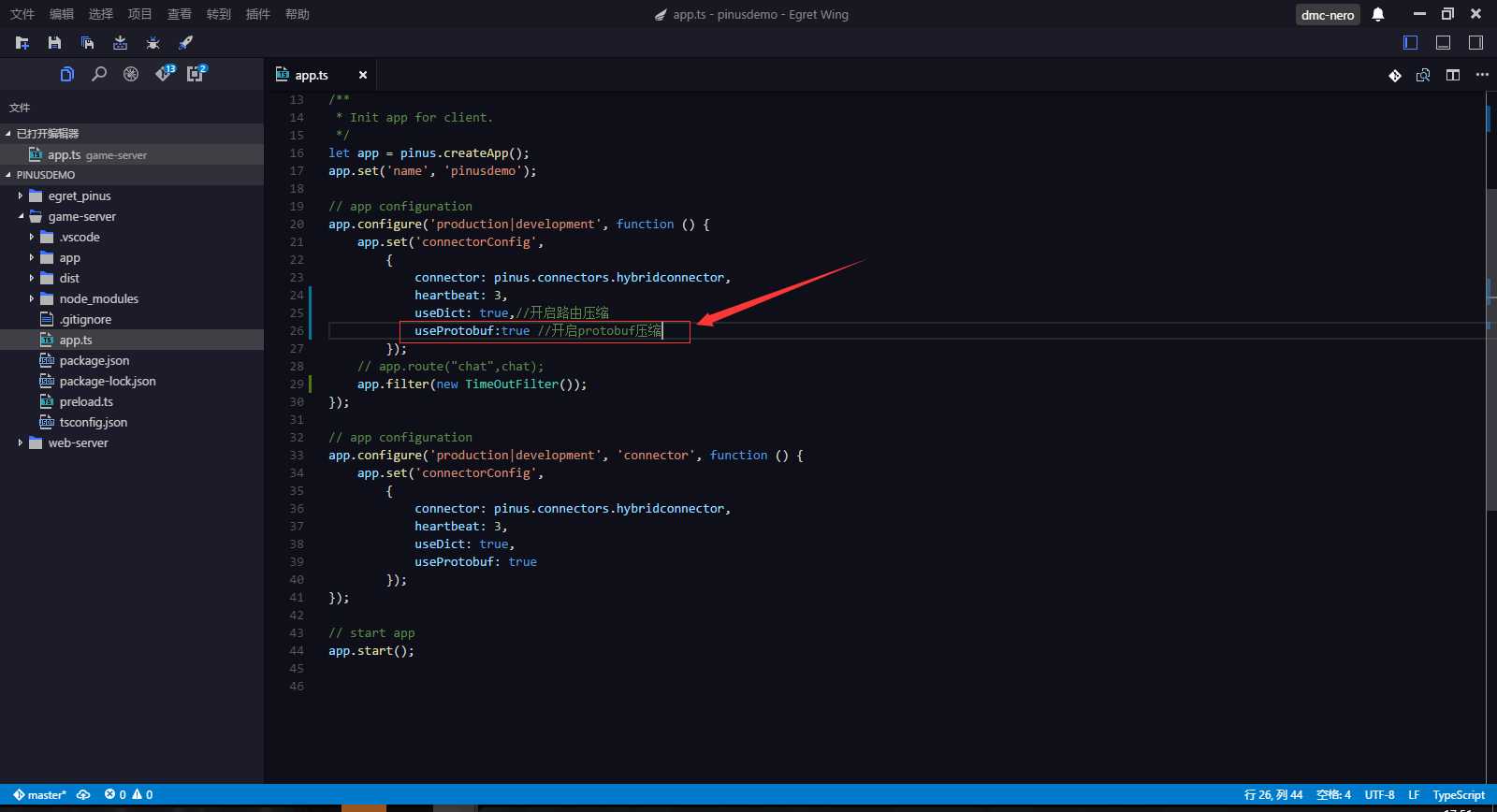Click the sync changes cloud icon
Viewport: 1497px width, 812px height.
click(83, 795)
